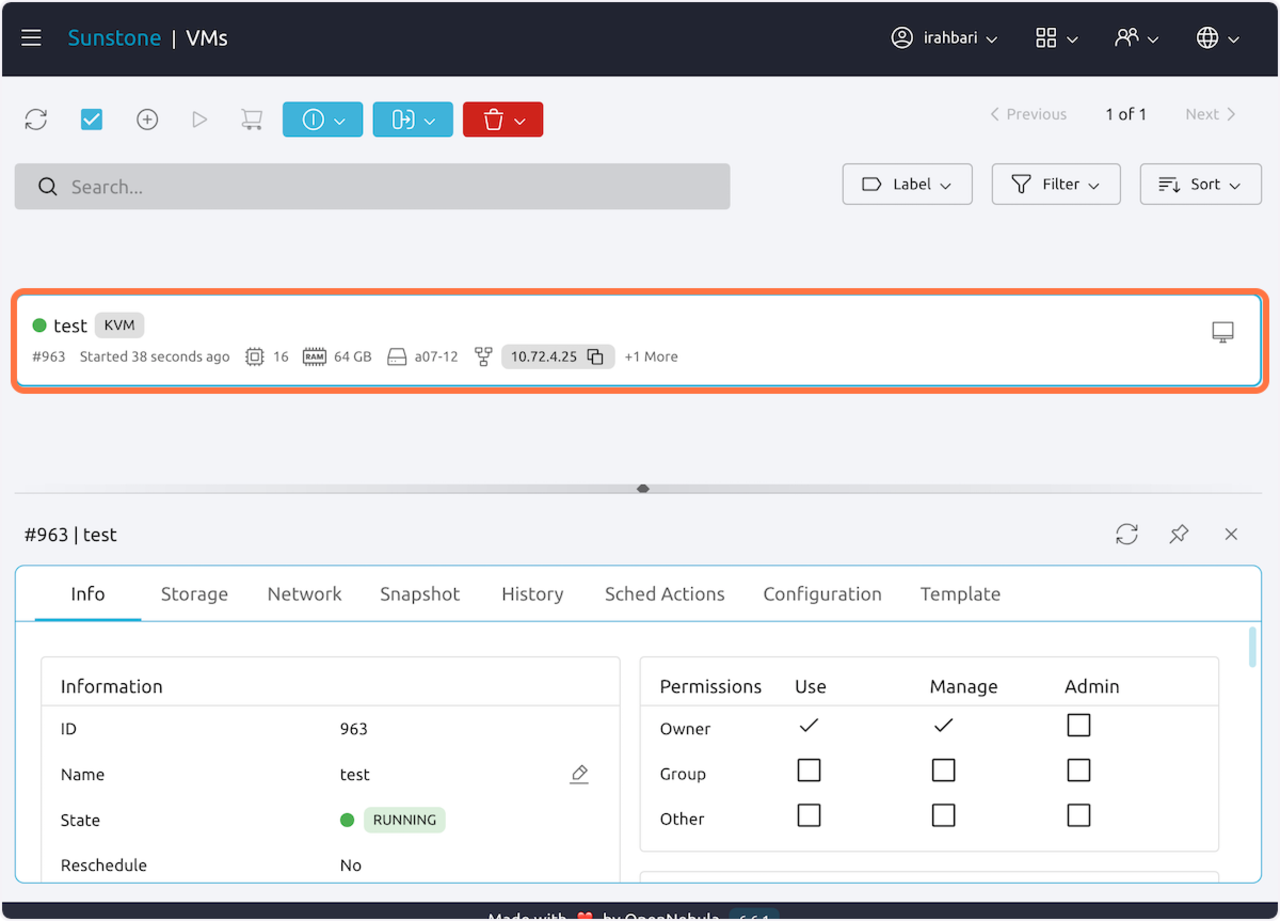Click the resume play icon

click(199, 120)
